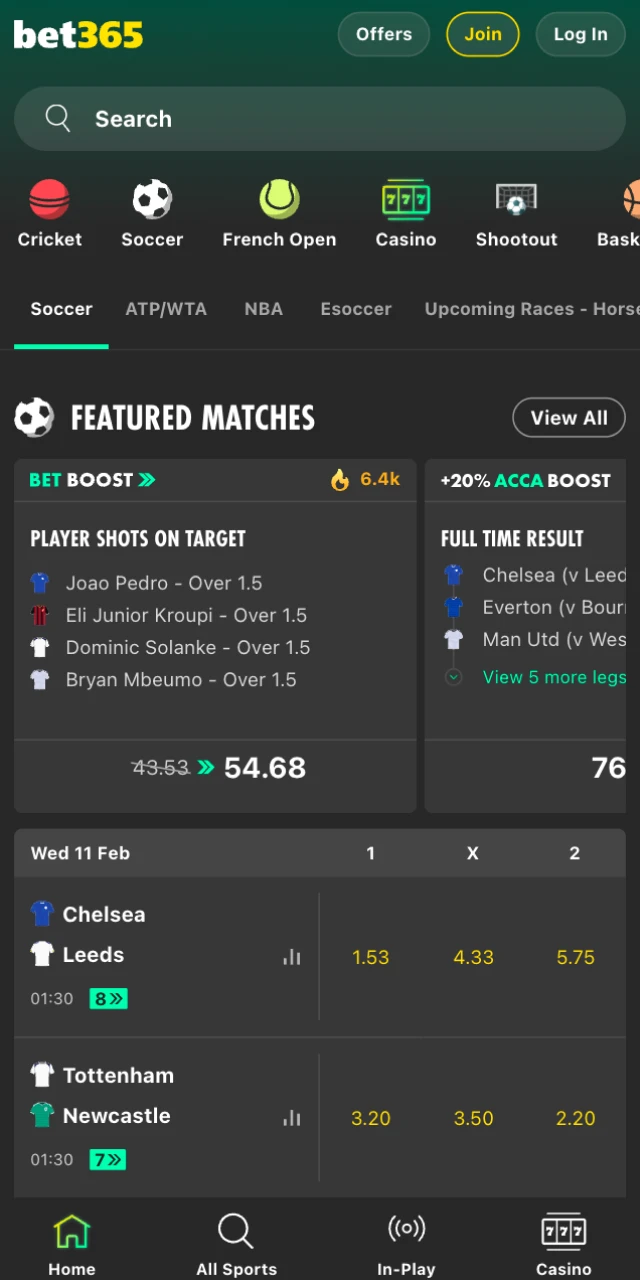This screenshot has width=640, height=1280.
Task: Select All Sports in the bottom bar
Action: tap(235, 1240)
